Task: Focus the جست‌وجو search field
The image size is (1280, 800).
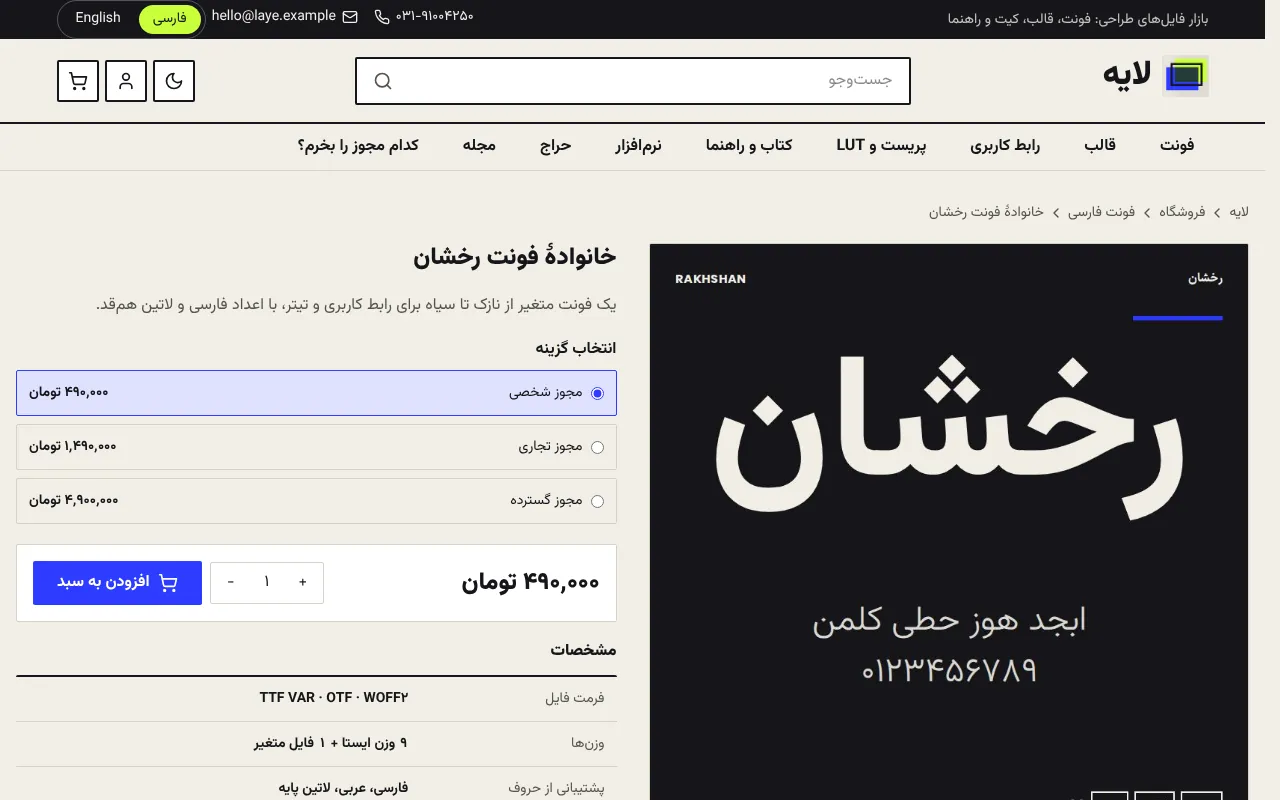Action: [x=633, y=81]
